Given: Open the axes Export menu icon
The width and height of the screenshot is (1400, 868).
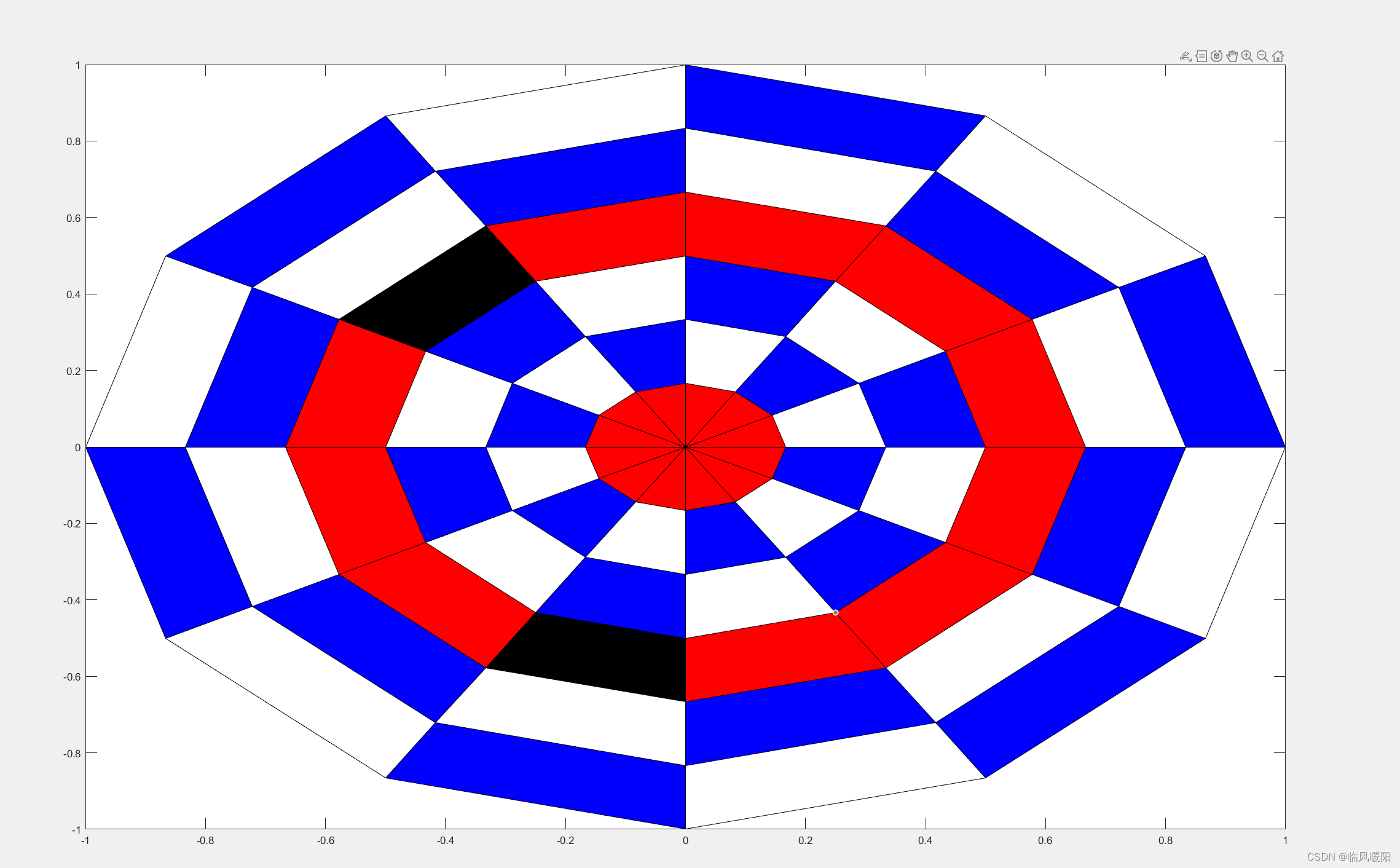Looking at the screenshot, I should coord(1186,57).
